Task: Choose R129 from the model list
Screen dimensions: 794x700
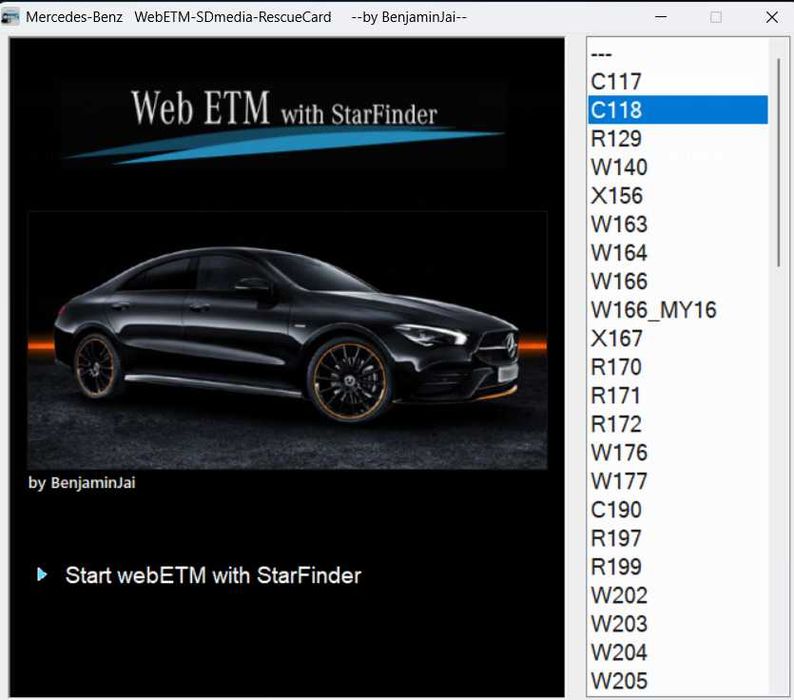Action: click(x=678, y=138)
